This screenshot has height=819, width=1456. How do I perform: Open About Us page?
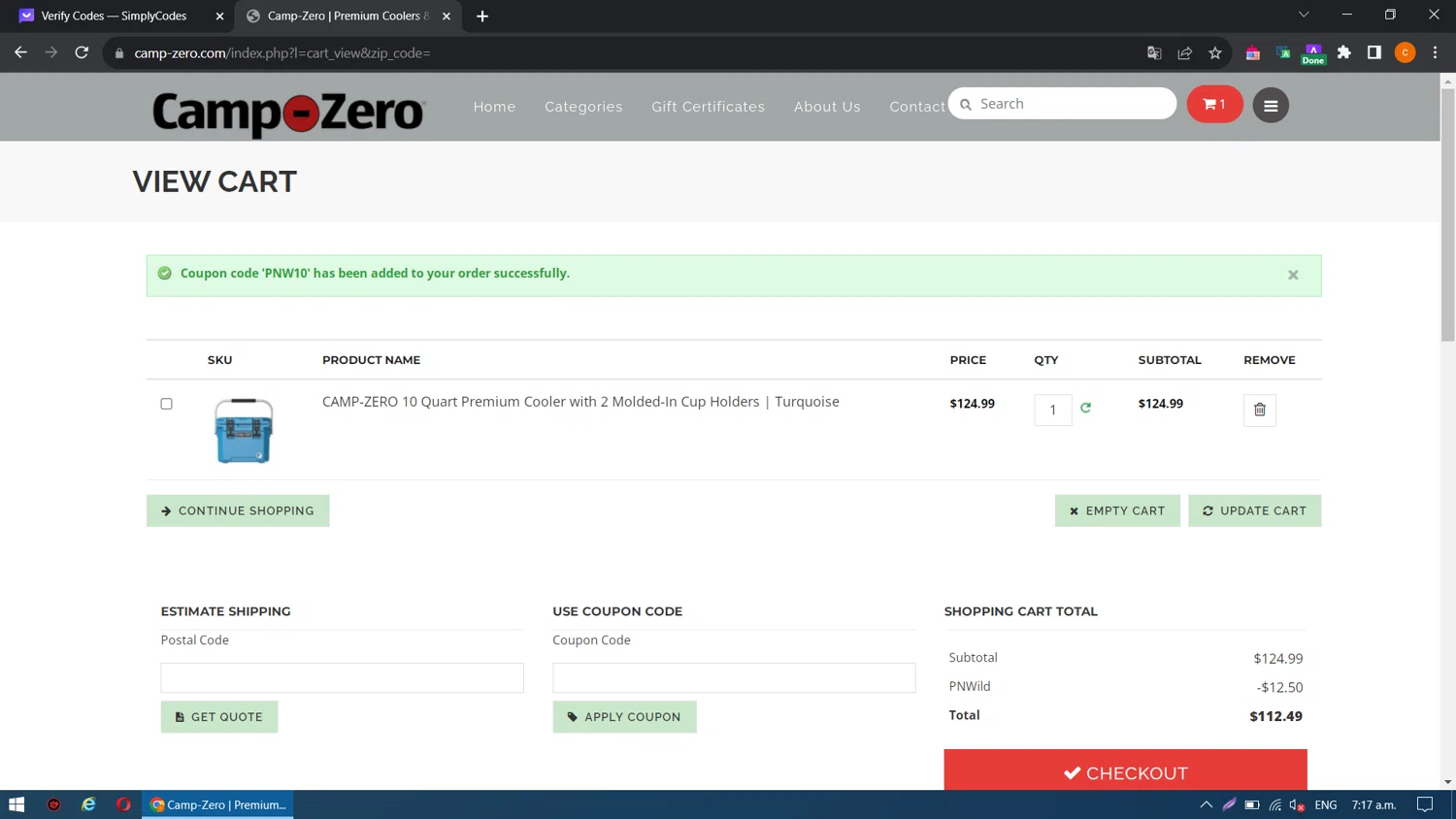click(827, 107)
